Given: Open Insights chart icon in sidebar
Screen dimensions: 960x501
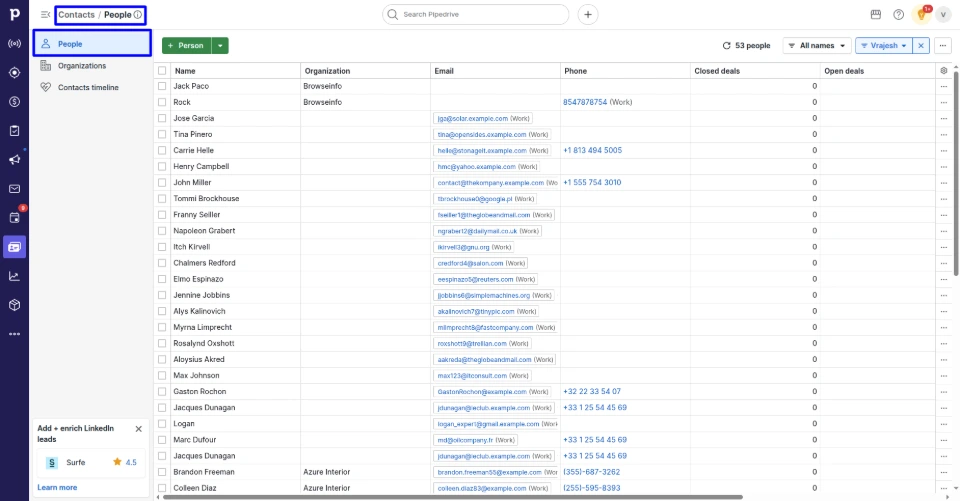Looking at the screenshot, I should click(14, 276).
